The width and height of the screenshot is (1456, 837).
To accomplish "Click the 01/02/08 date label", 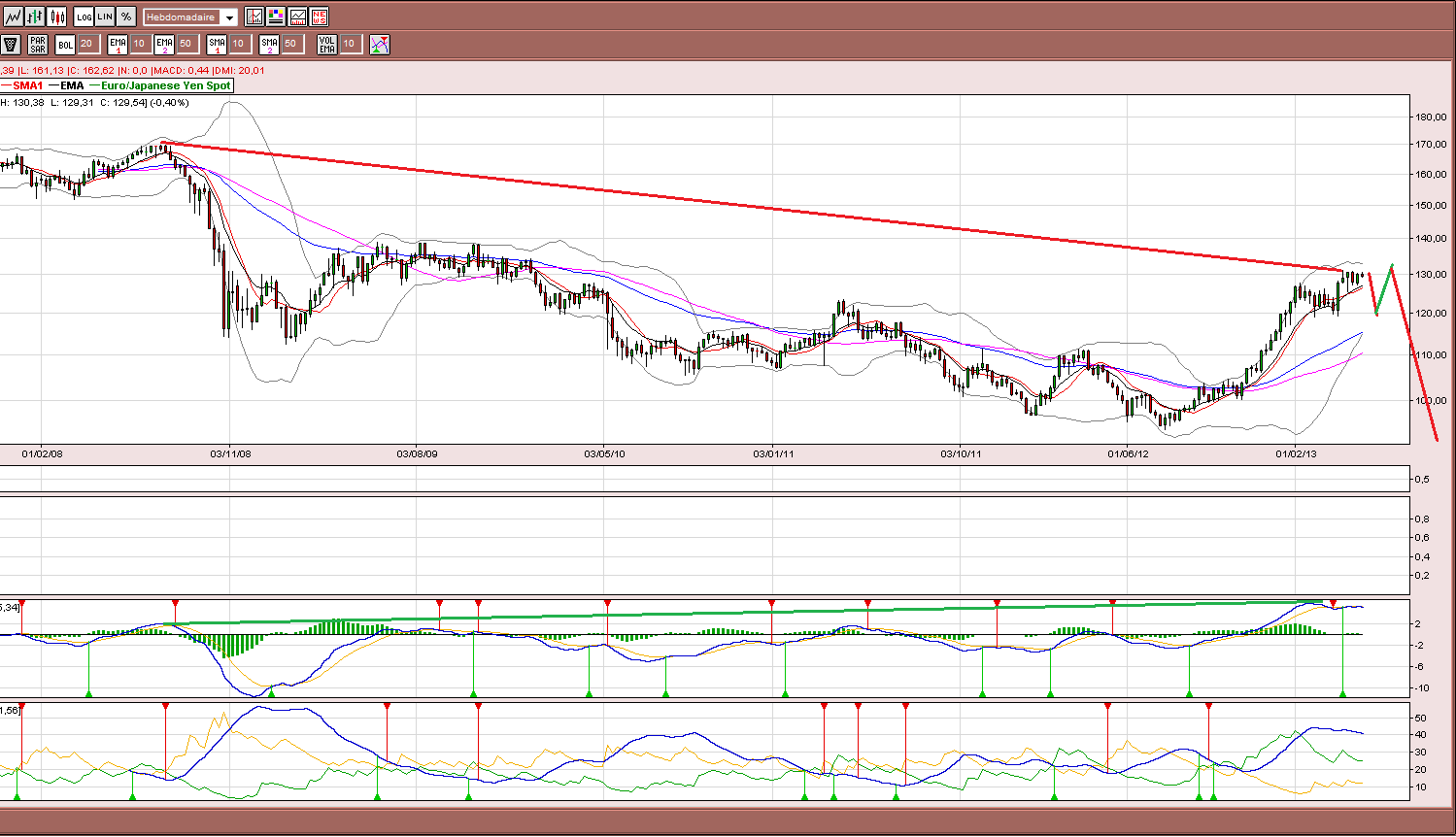I will [43, 453].
